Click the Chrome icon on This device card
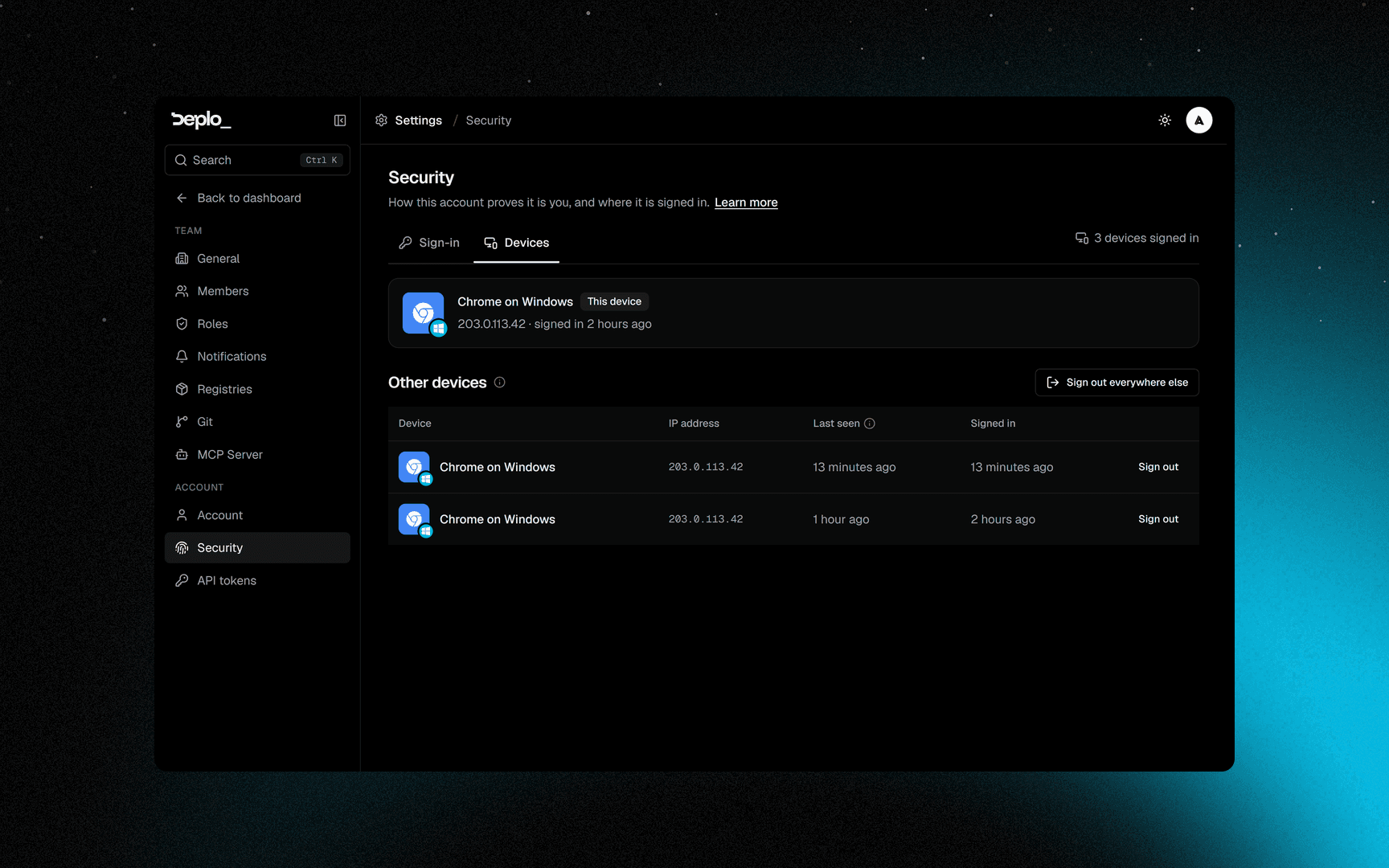 tap(424, 313)
